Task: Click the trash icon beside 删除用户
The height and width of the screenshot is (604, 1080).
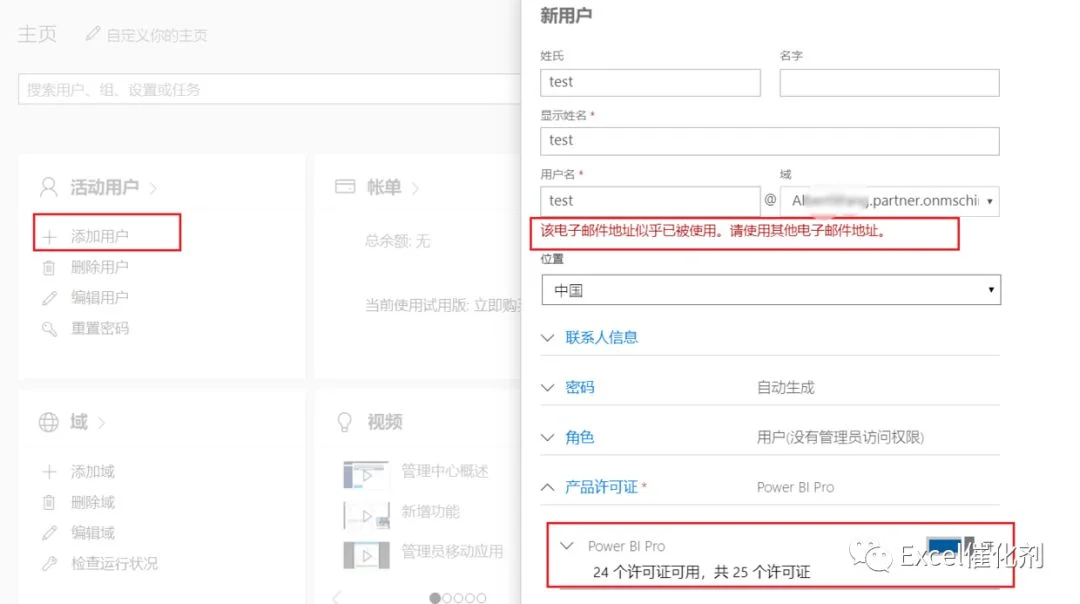Action: 49,268
